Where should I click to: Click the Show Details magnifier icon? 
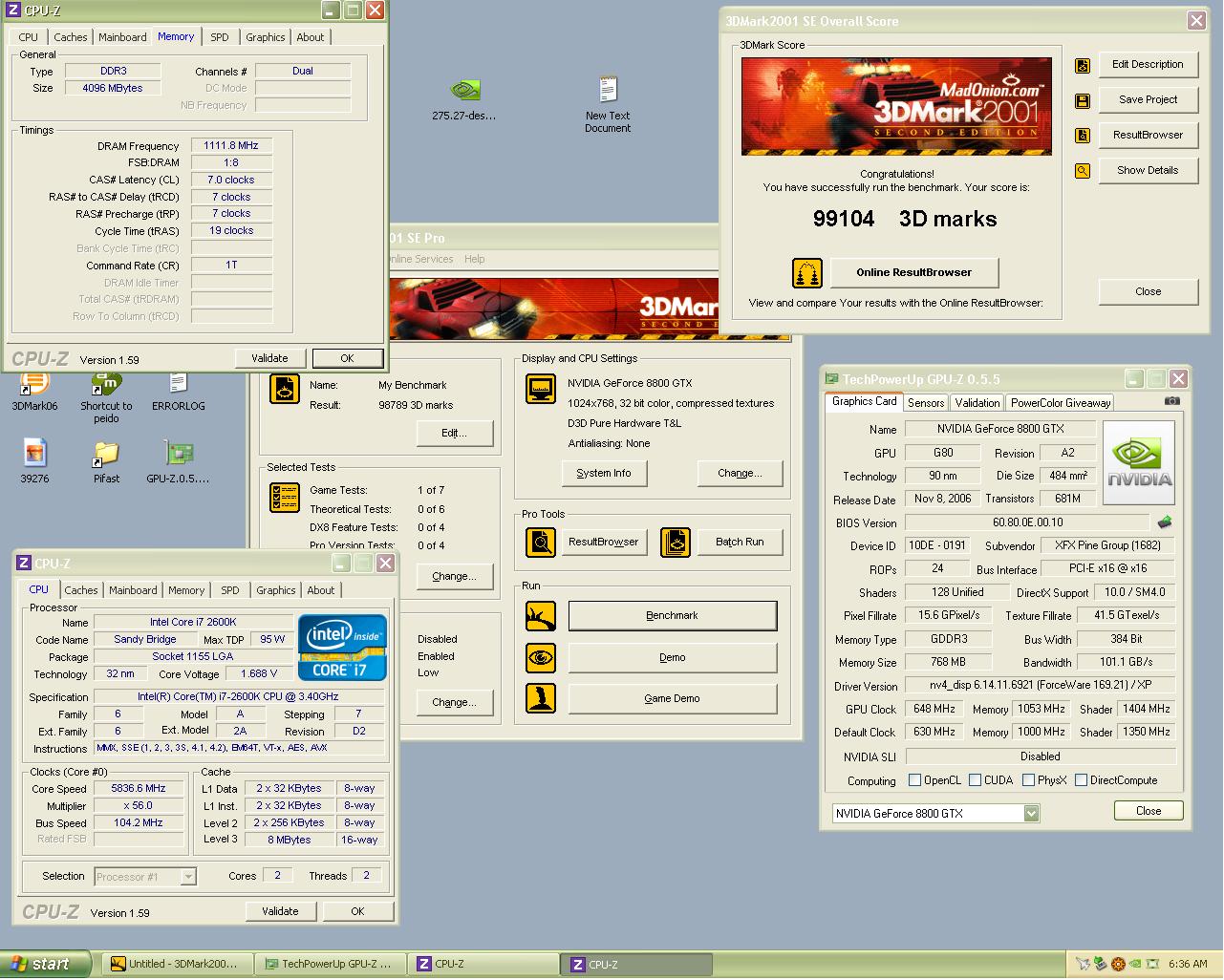1083,171
